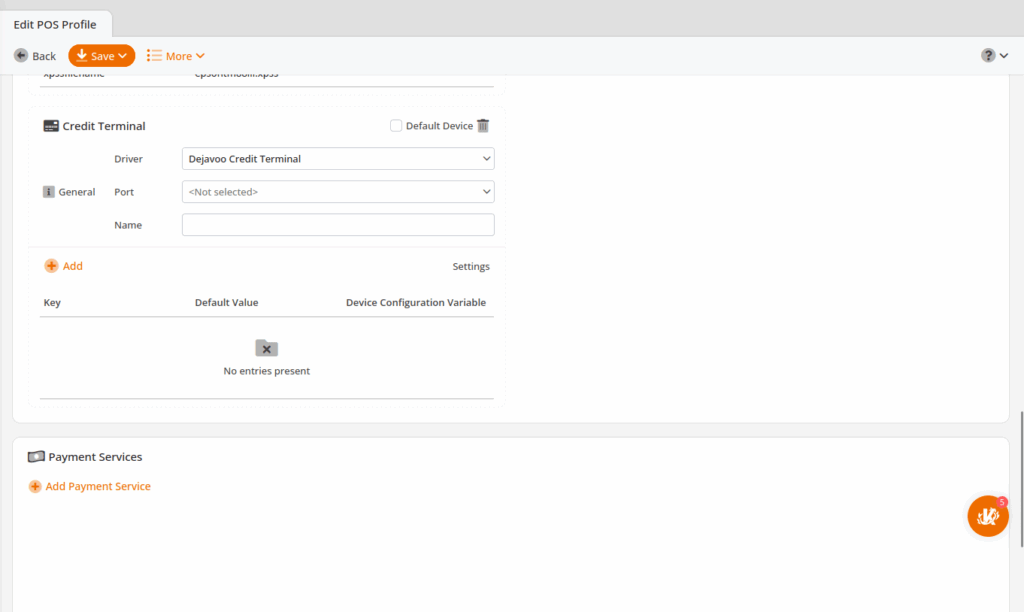Click the Add Payment Service link

pos(98,487)
